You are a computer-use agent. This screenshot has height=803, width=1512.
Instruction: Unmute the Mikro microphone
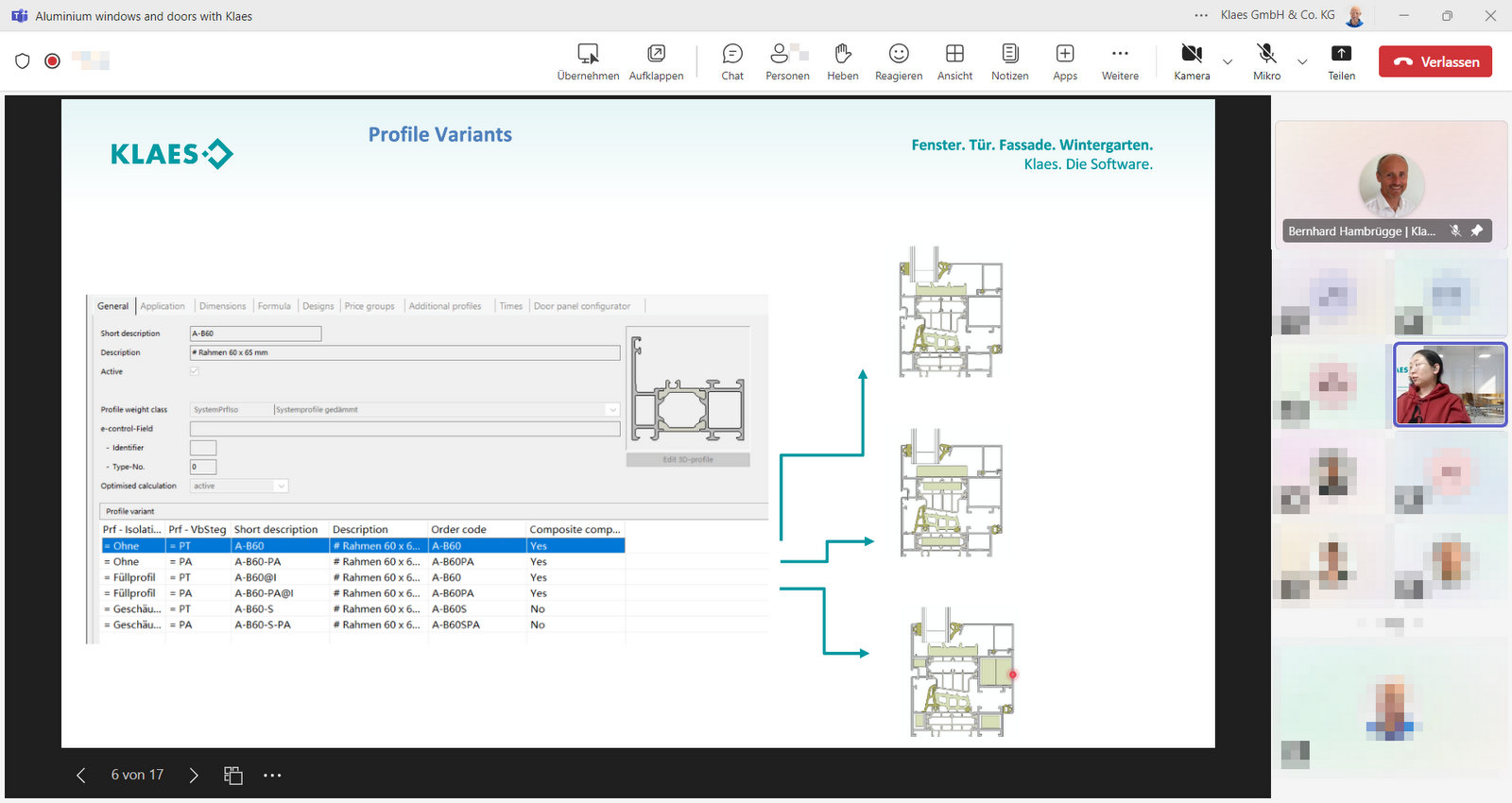point(1266,61)
